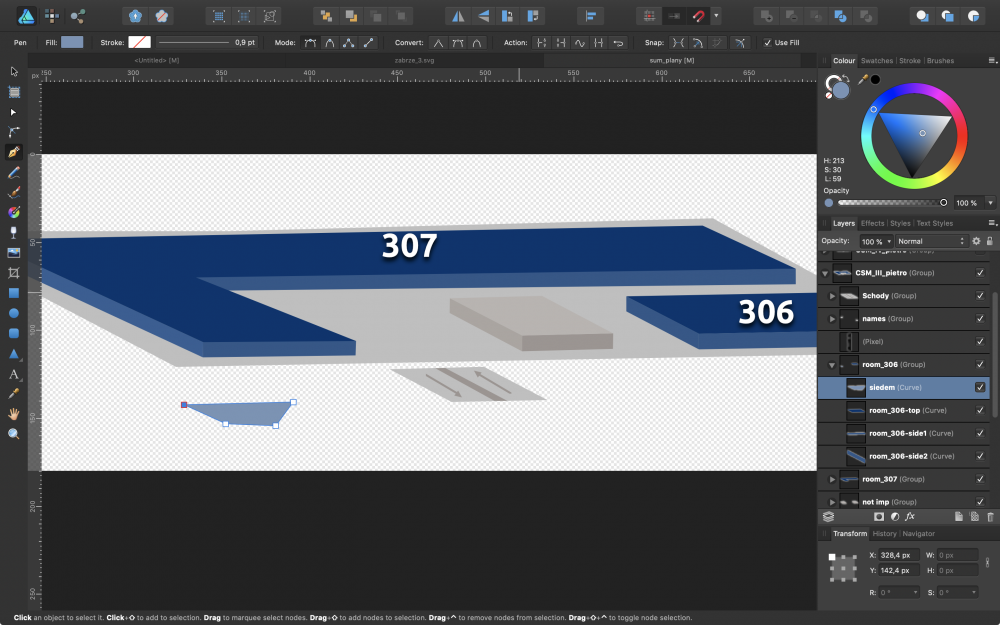Switch to the Hand view tool
The image size is (1000, 625).
point(14,414)
